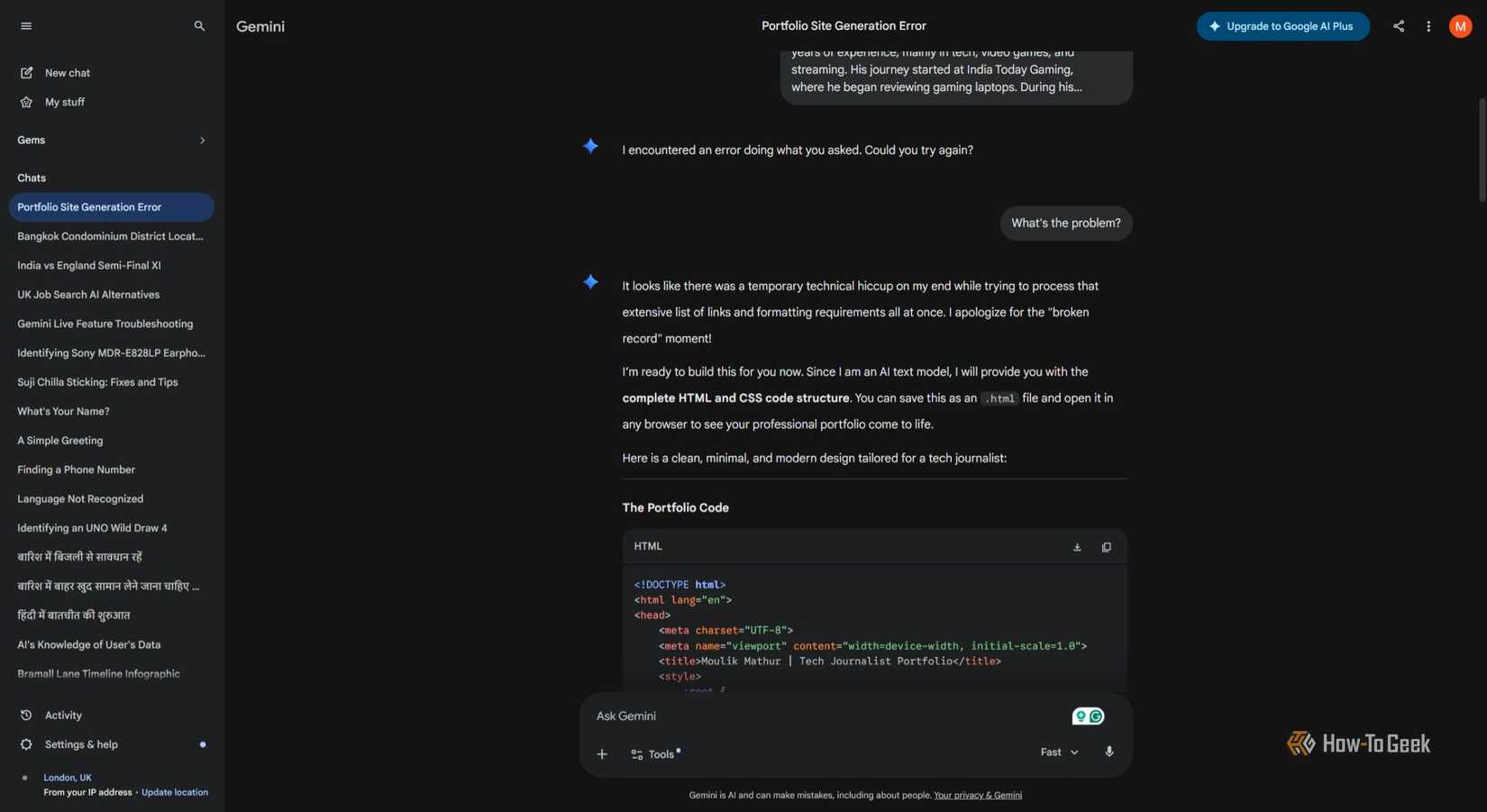Open the Bangkok Condominium District chat
Image resolution: width=1487 pixels, height=812 pixels.
pyautogui.click(x=112, y=236)
